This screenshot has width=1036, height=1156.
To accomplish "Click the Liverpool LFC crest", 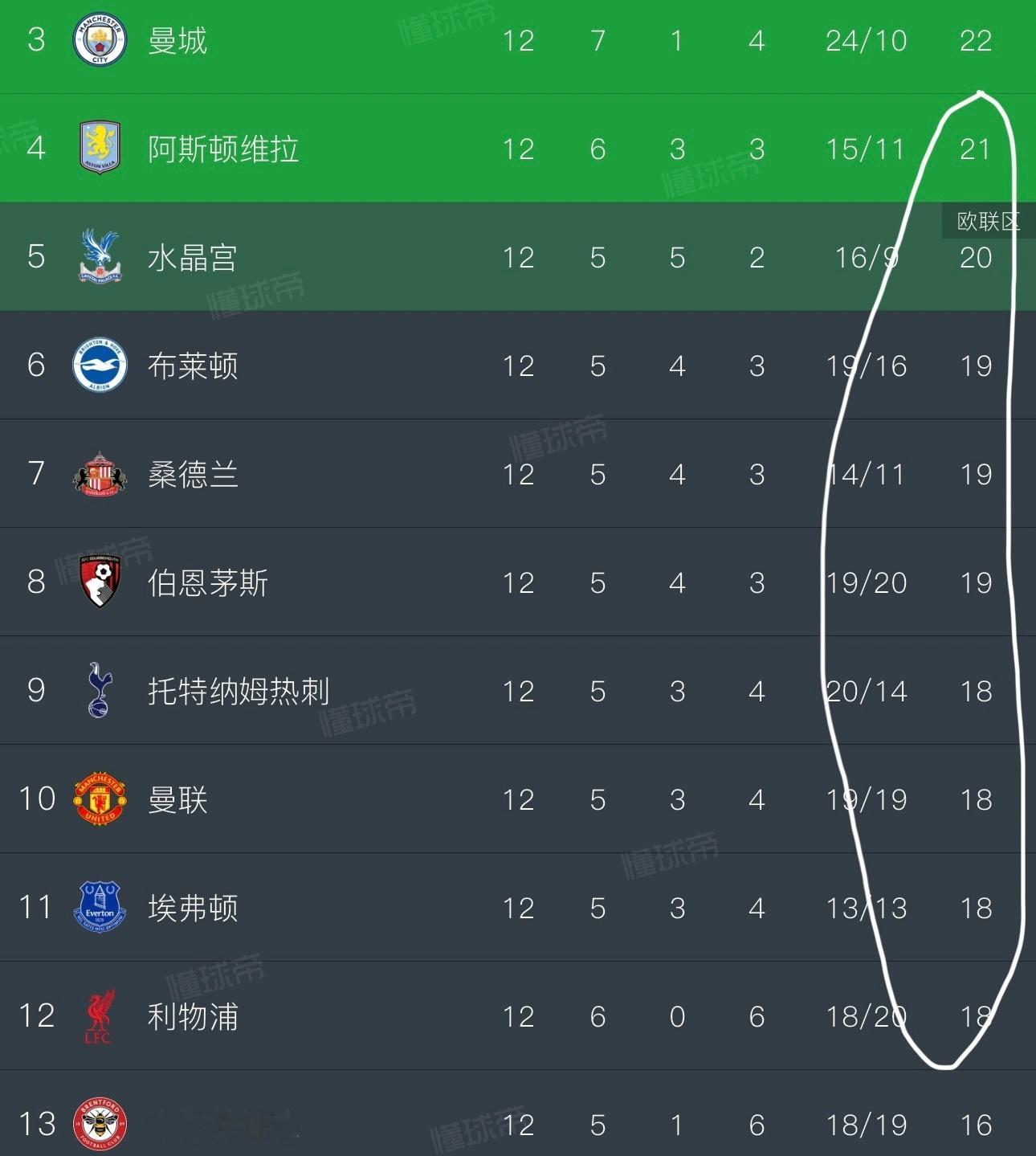I will 100,1015.
